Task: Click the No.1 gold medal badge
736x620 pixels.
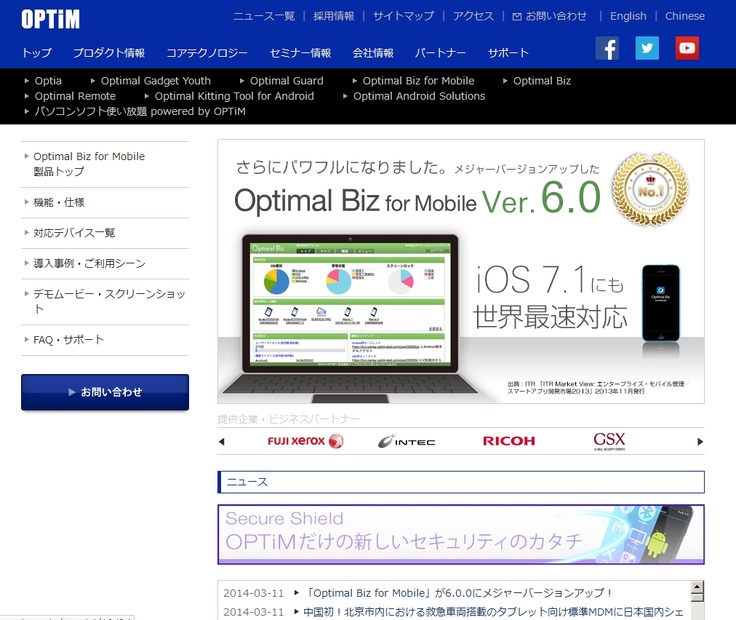Action: pyautogui.click(x=650, y=189)
